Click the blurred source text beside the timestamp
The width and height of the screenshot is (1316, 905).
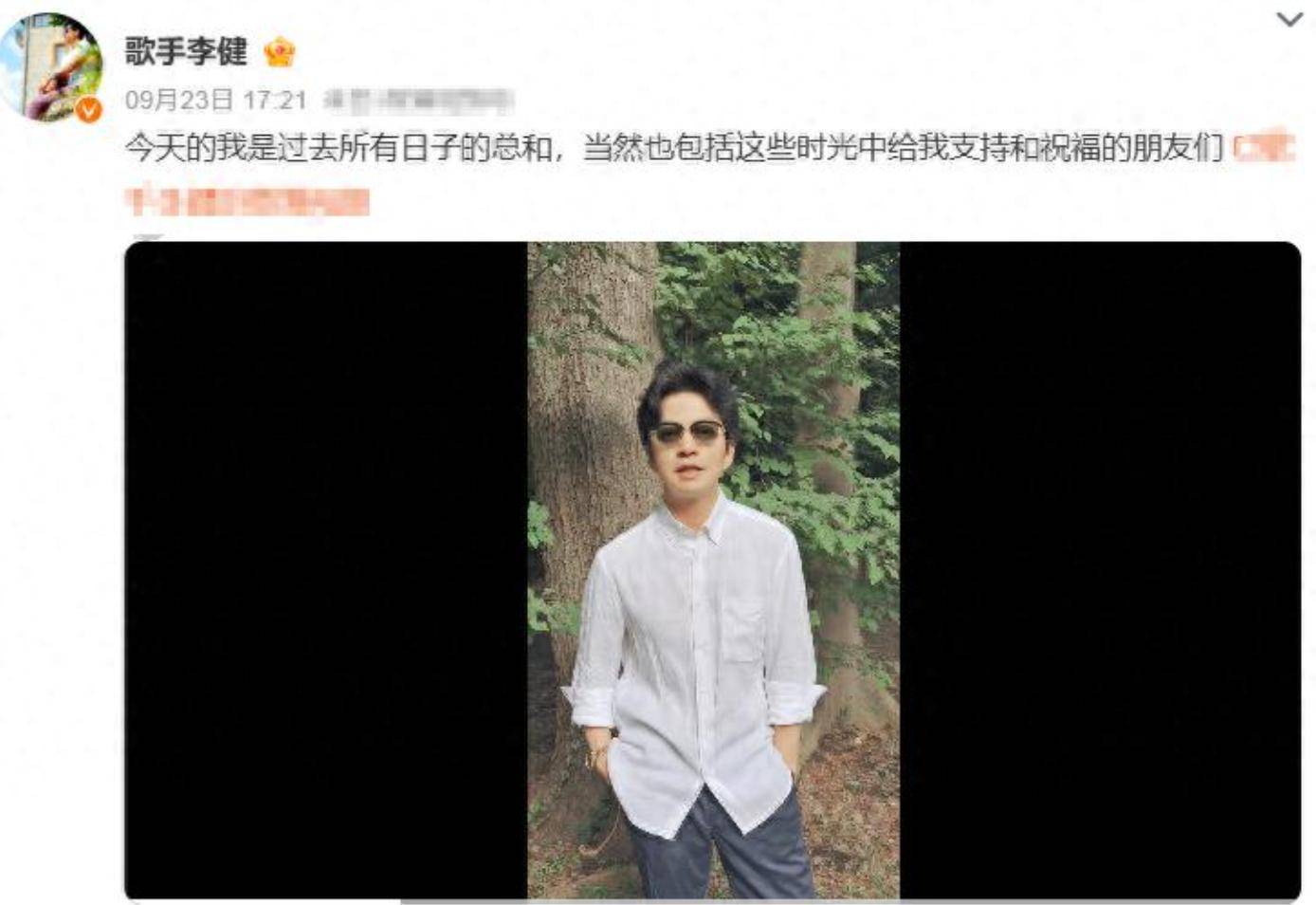point(418,100)
